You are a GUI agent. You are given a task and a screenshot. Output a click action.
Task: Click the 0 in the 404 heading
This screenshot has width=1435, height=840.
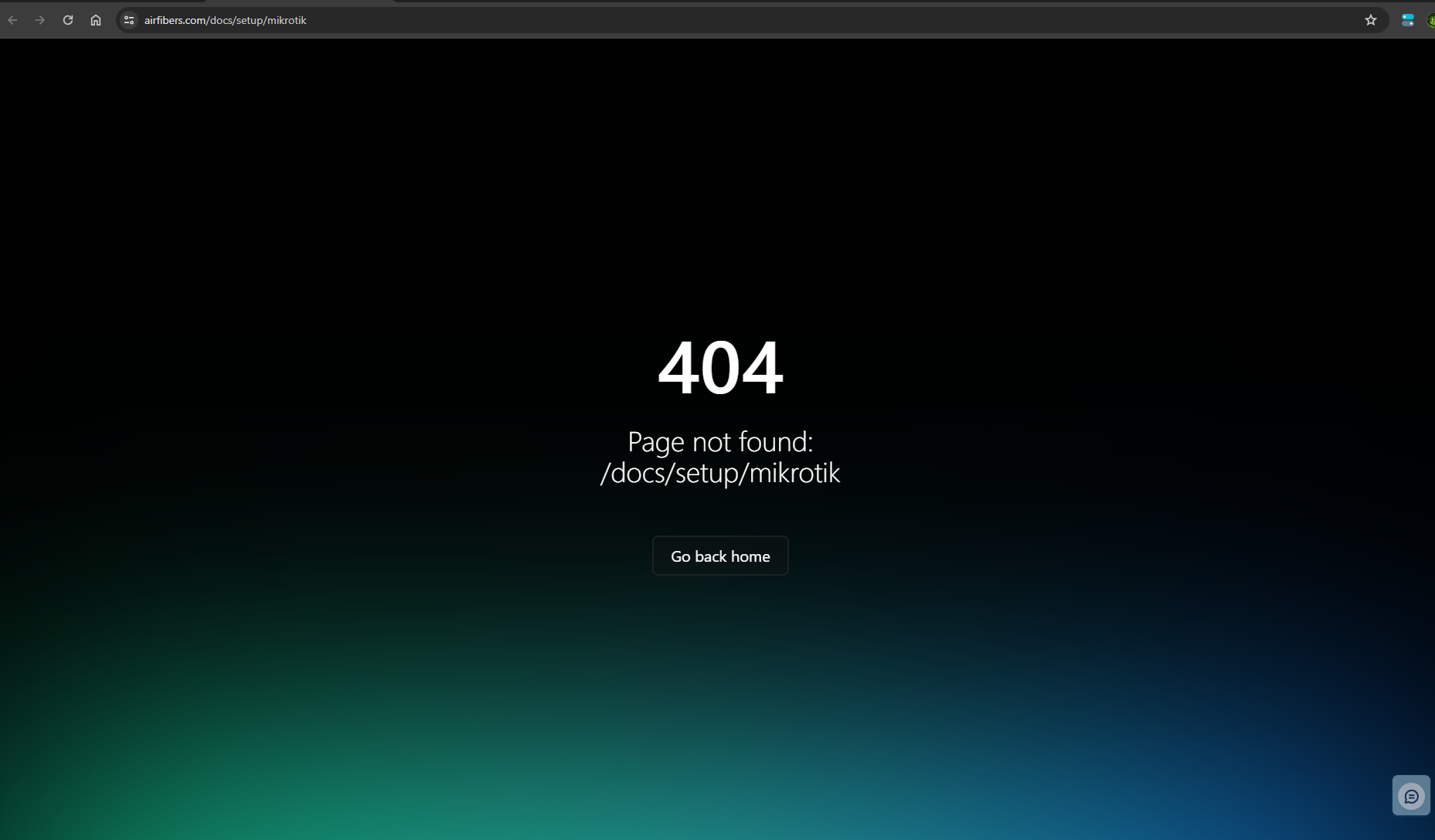720,369
